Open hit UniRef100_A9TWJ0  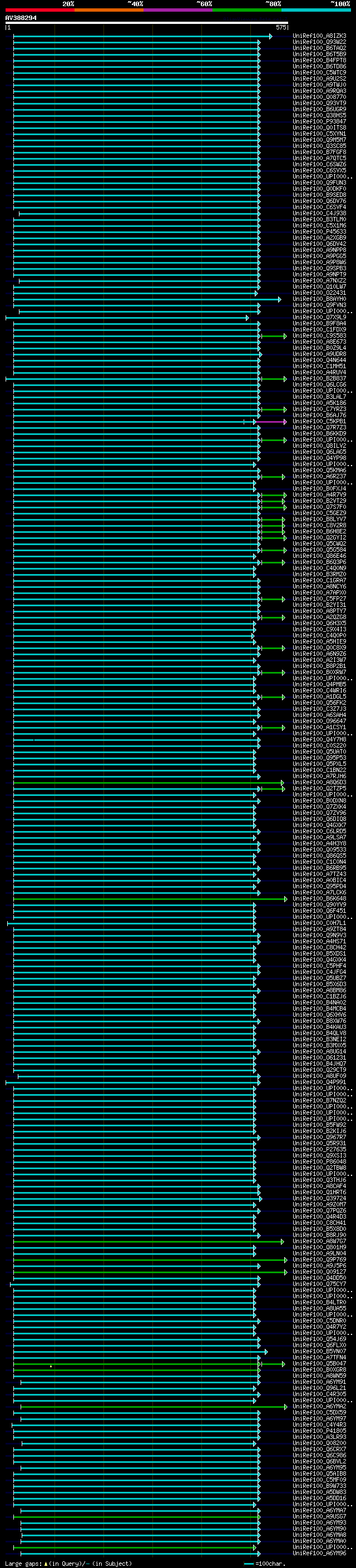(x=319, y=85)
